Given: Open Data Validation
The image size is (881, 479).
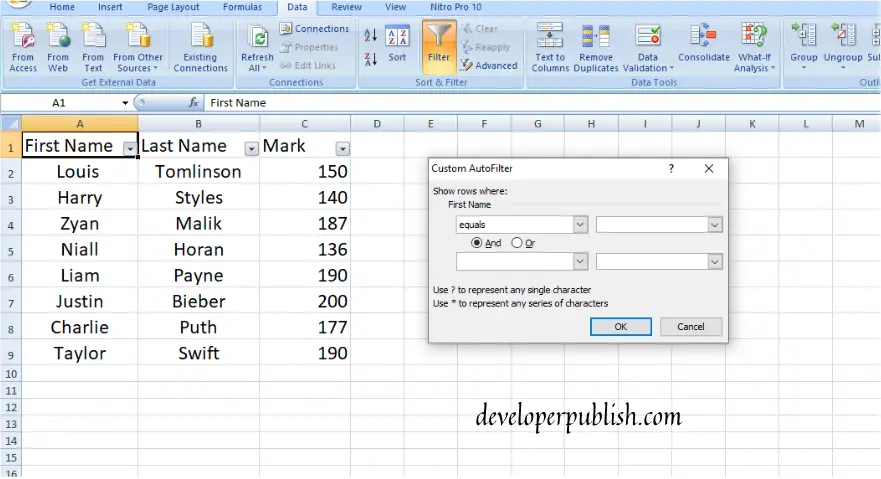Looking at the screenshot, I should click(648, 48).
